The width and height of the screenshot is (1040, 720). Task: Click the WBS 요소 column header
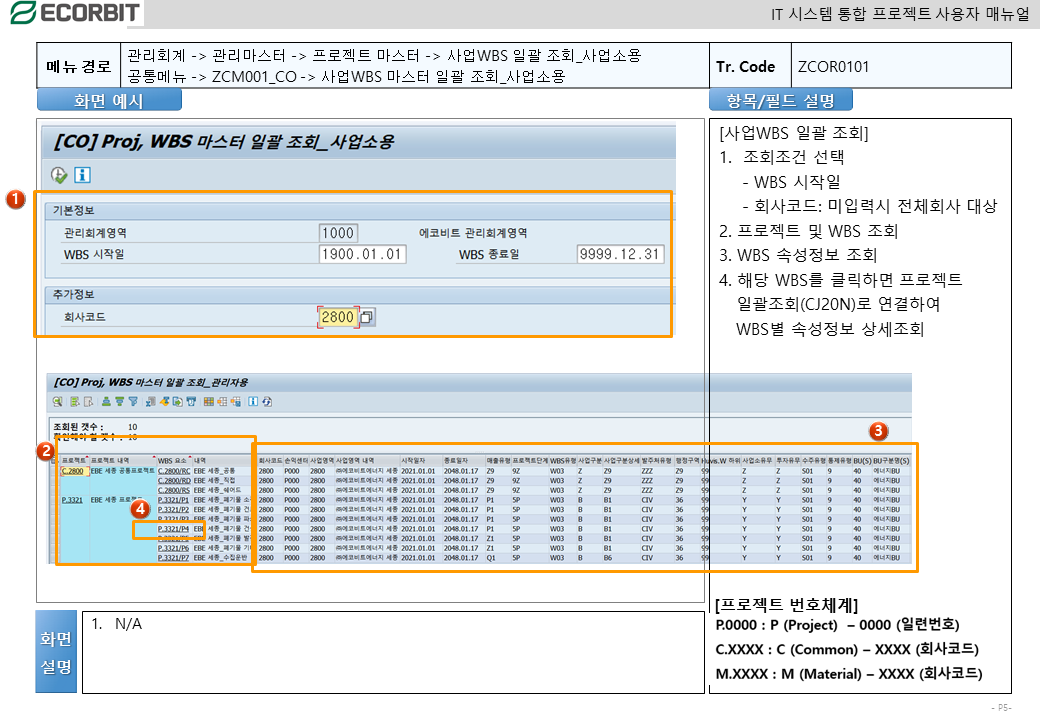(x=172, y=460)
